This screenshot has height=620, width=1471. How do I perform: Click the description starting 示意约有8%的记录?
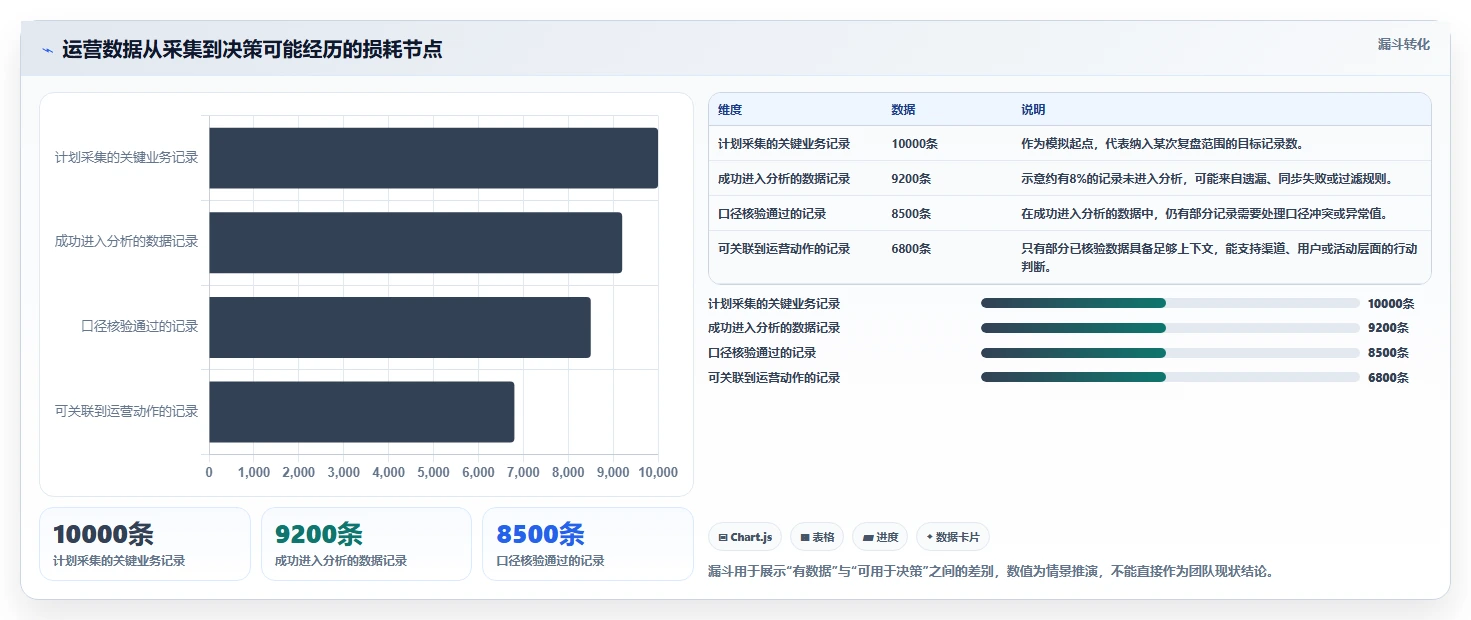pos(1207,179)
